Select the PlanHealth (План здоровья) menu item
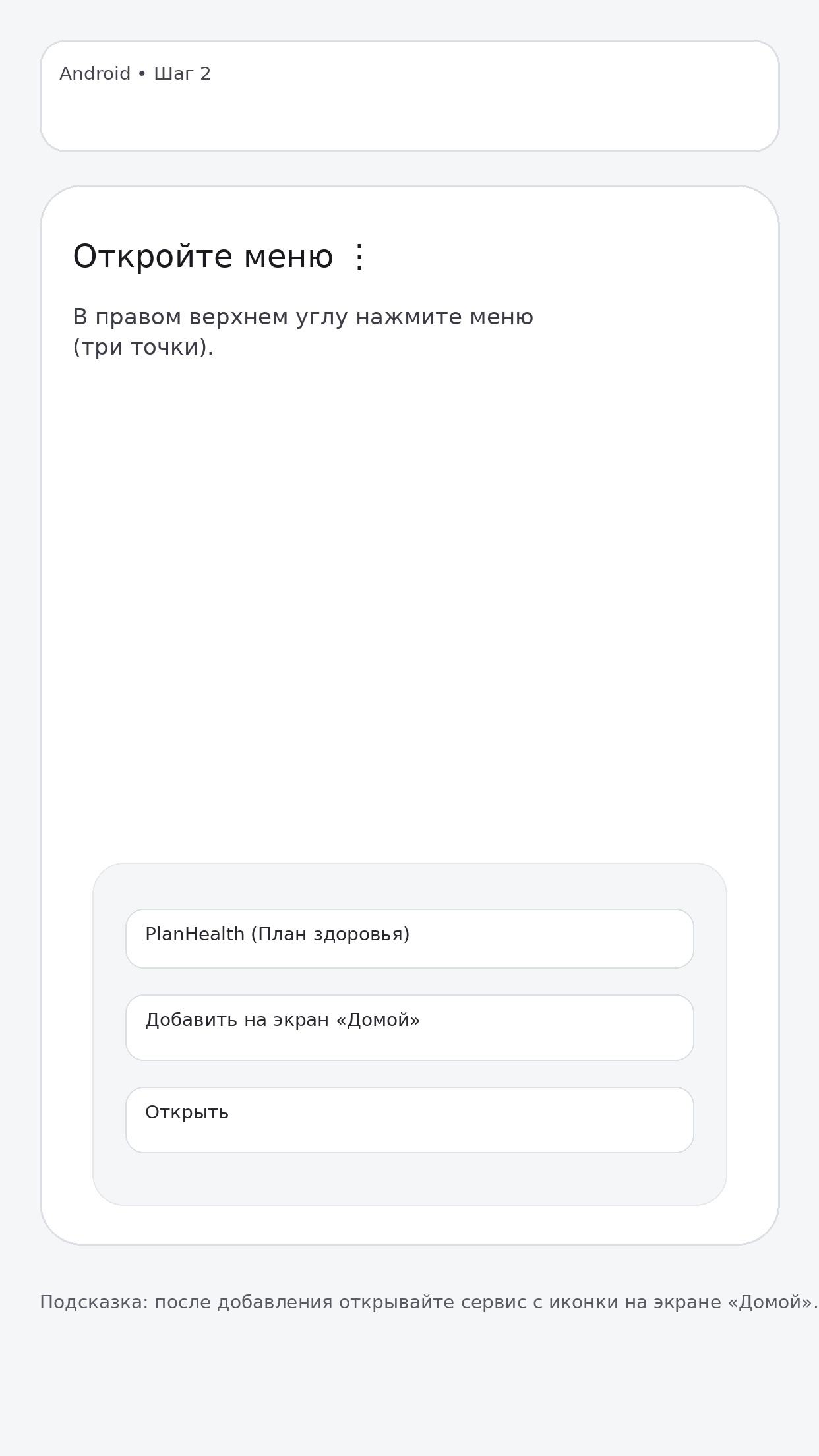 (x=409, y=938)
